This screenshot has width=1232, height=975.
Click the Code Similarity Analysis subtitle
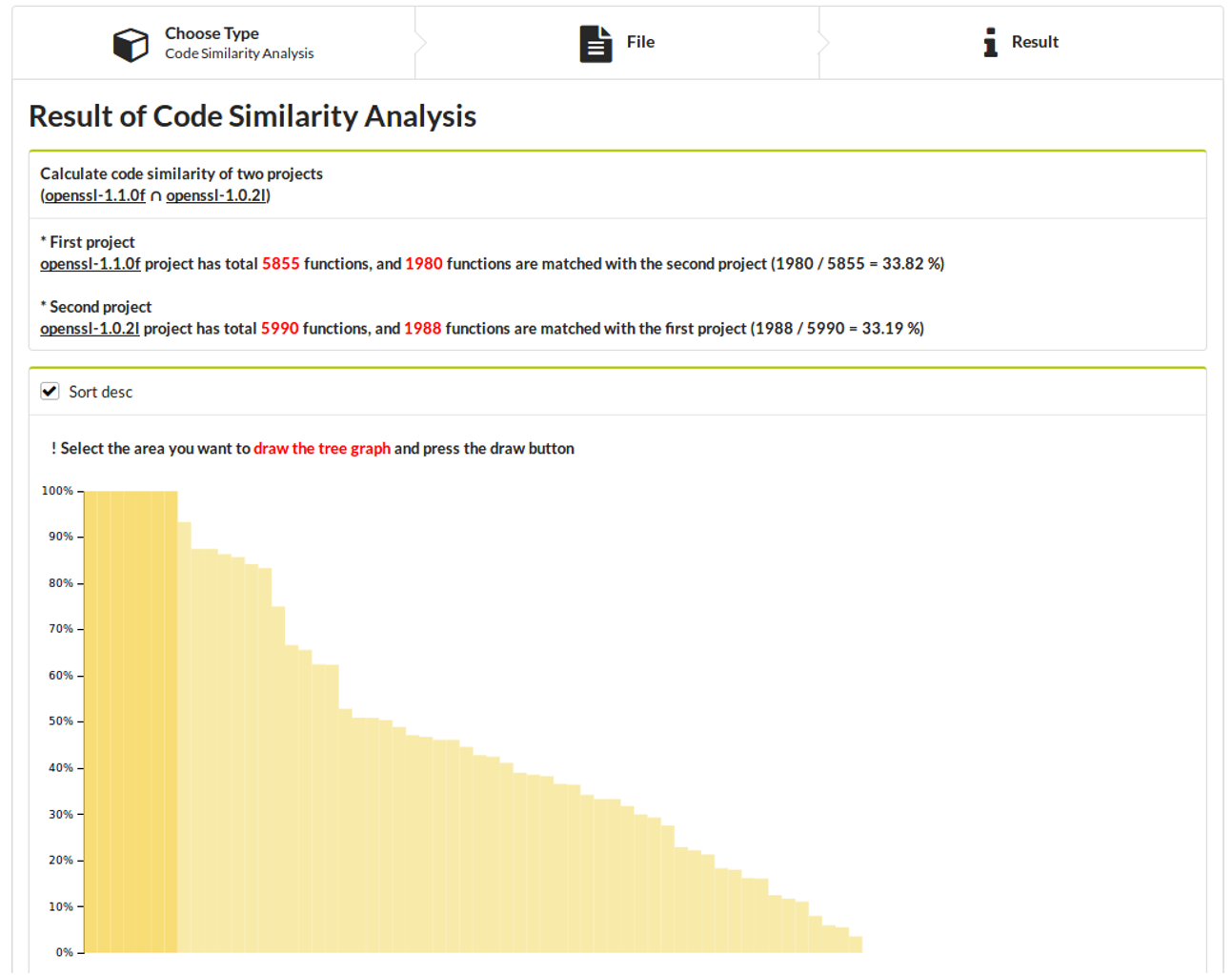pos(239,54)
